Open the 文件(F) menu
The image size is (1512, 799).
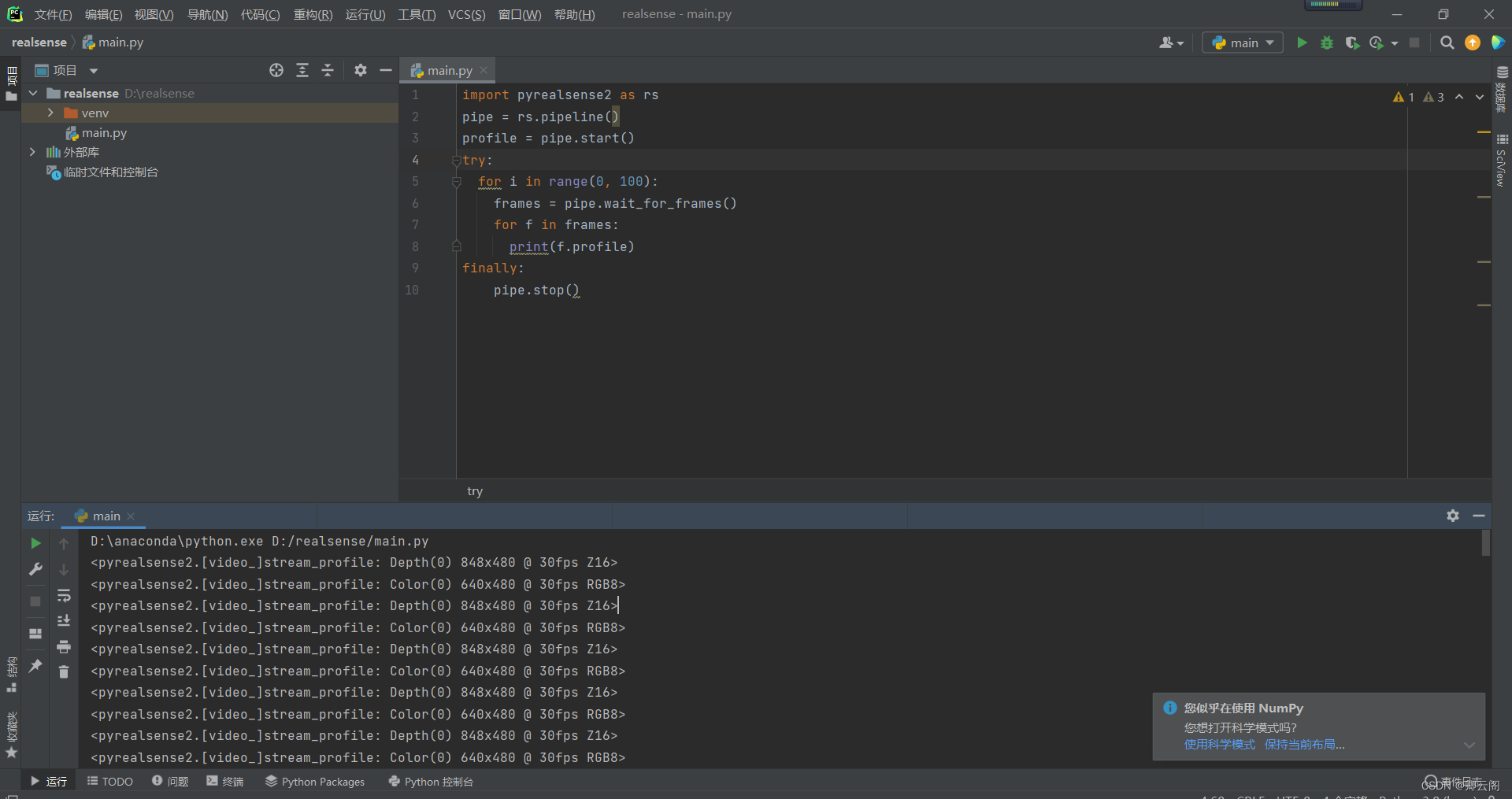point(53,14)
